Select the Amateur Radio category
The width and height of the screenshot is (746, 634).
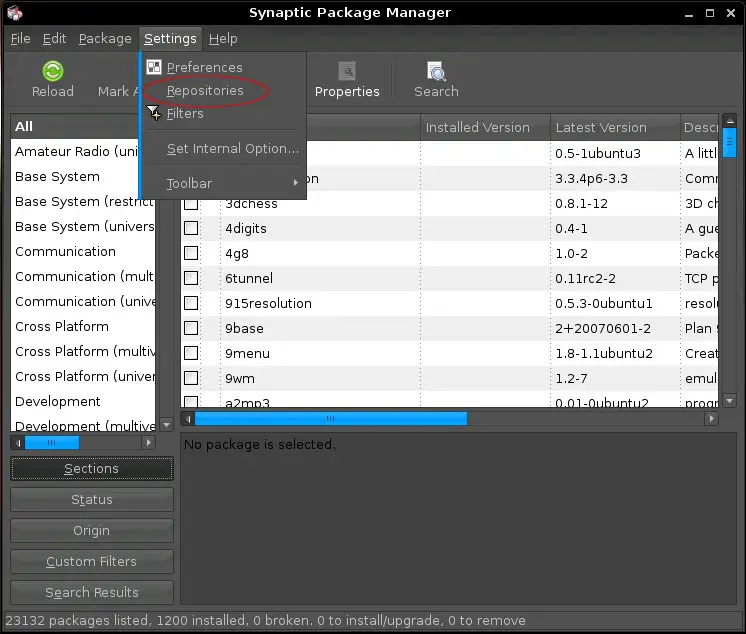point(76,151)
